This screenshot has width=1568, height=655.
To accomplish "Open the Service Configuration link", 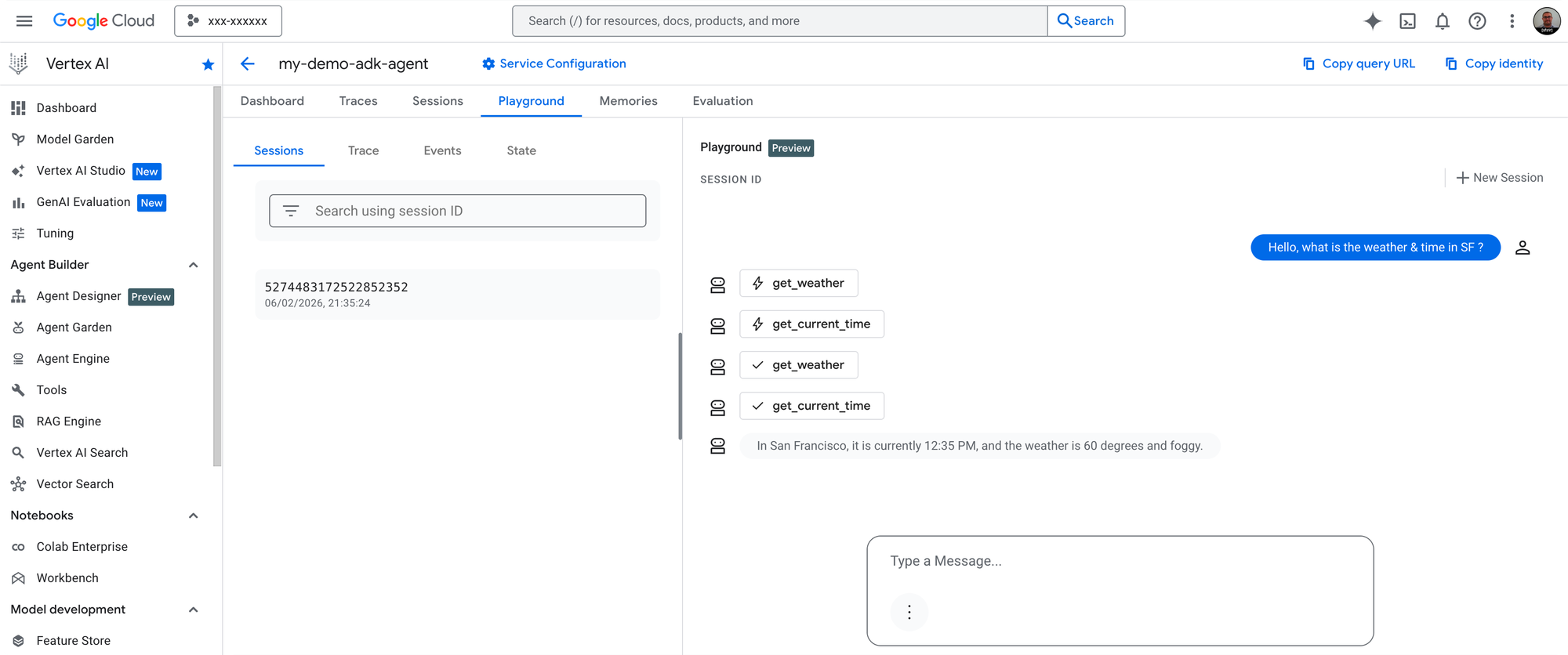I will coord(554,63).
